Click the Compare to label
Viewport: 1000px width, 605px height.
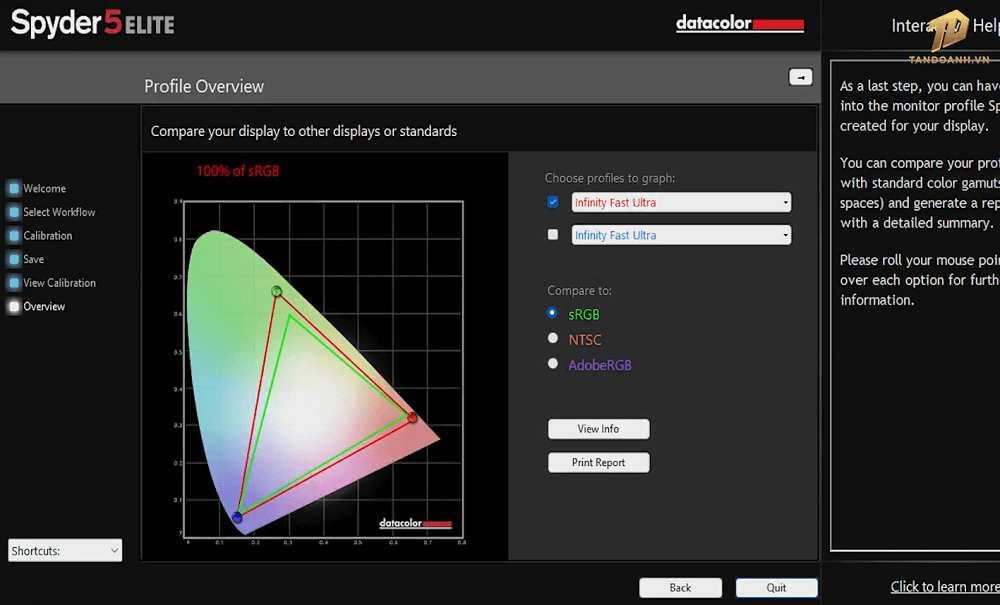579,291
